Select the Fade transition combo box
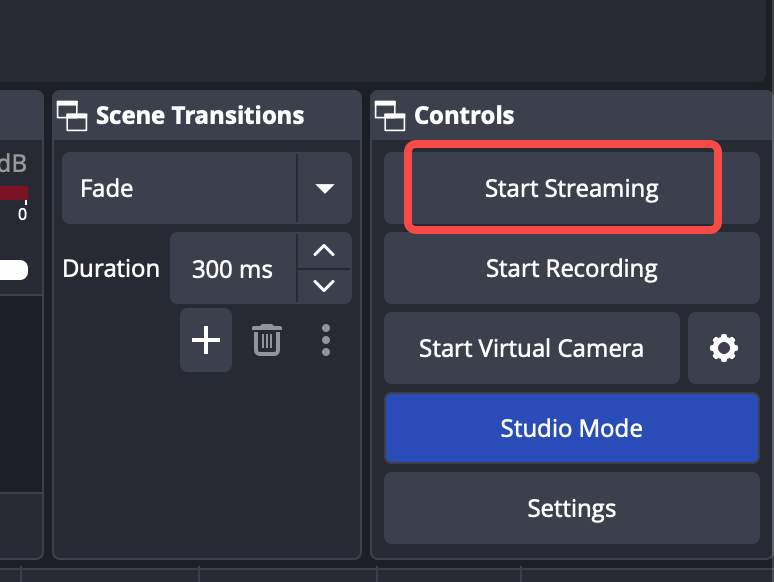Screen dimensions: 774x582 [207, 188]
